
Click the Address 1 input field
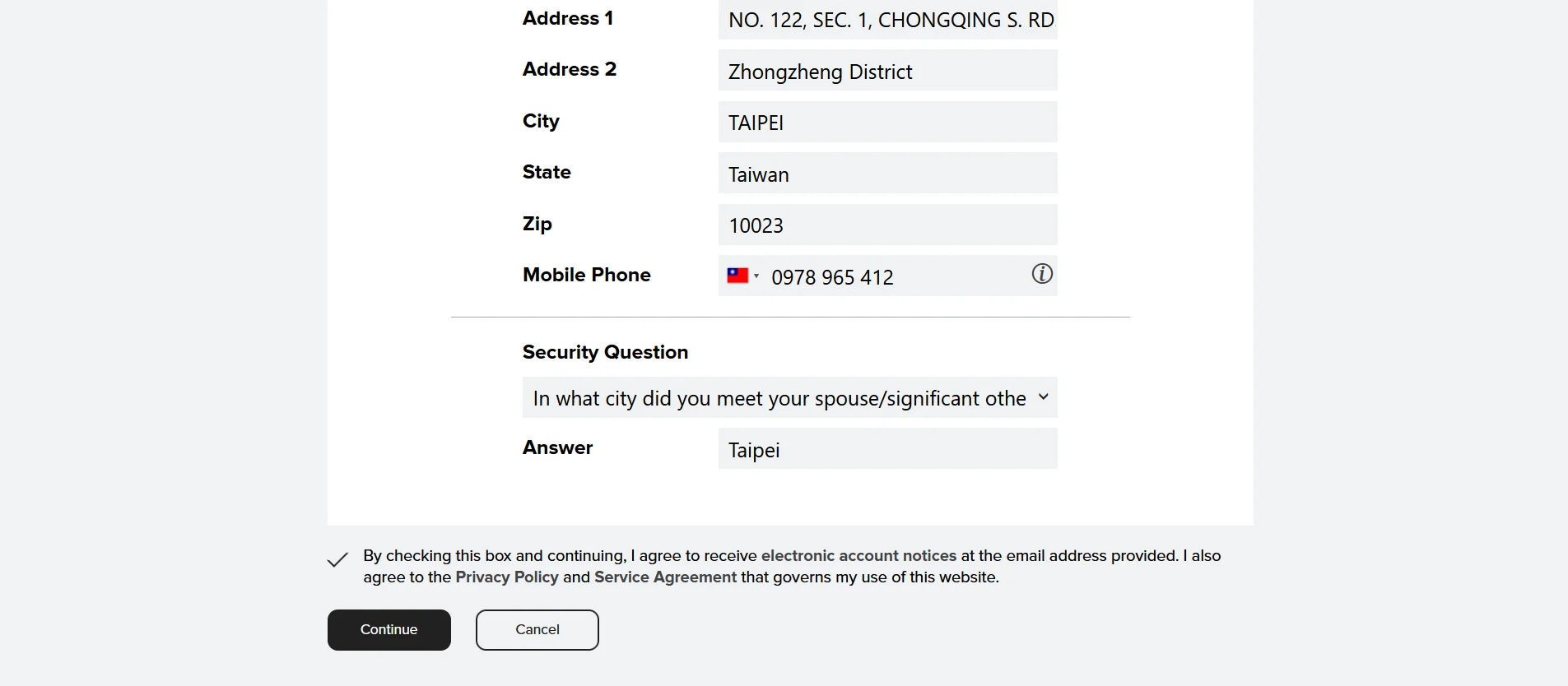887,20
